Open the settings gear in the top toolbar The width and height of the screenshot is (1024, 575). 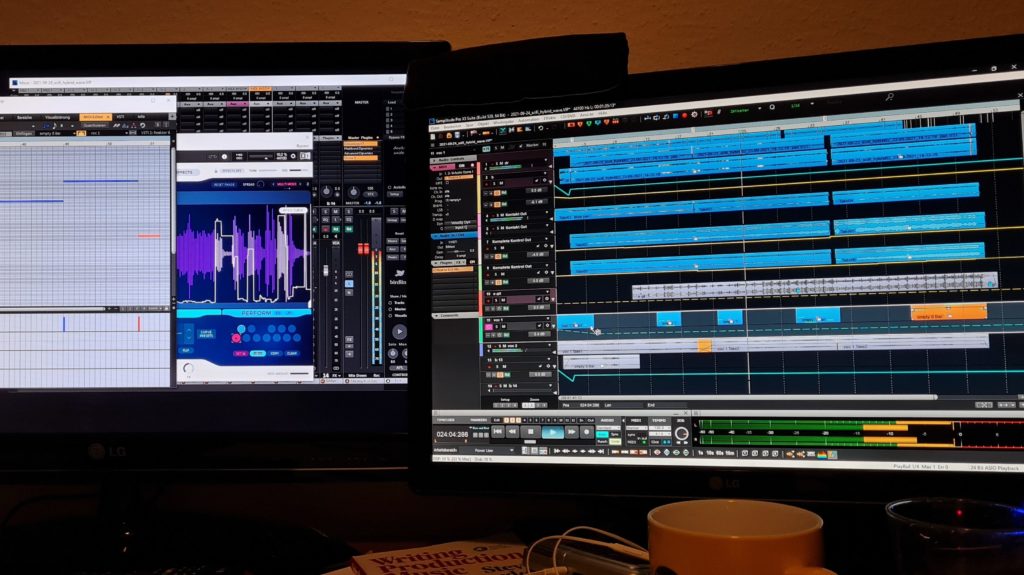[x=694, y=114]
